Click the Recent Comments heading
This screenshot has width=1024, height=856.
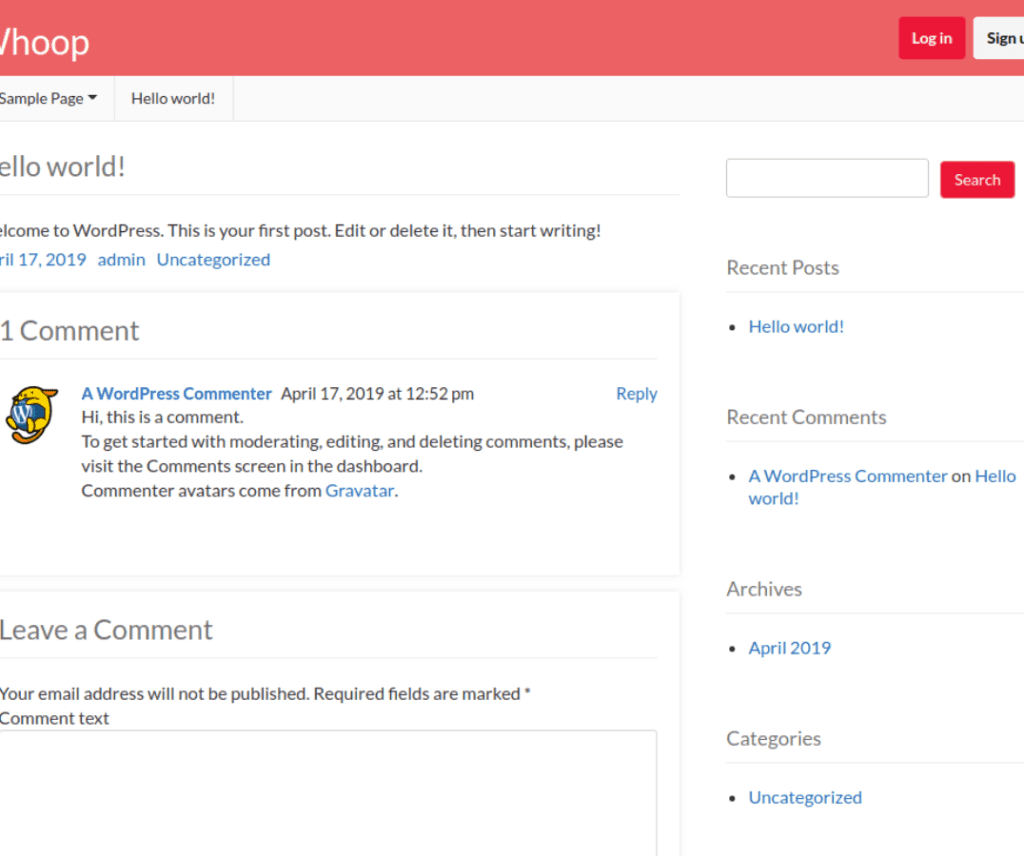pos(807,417)
